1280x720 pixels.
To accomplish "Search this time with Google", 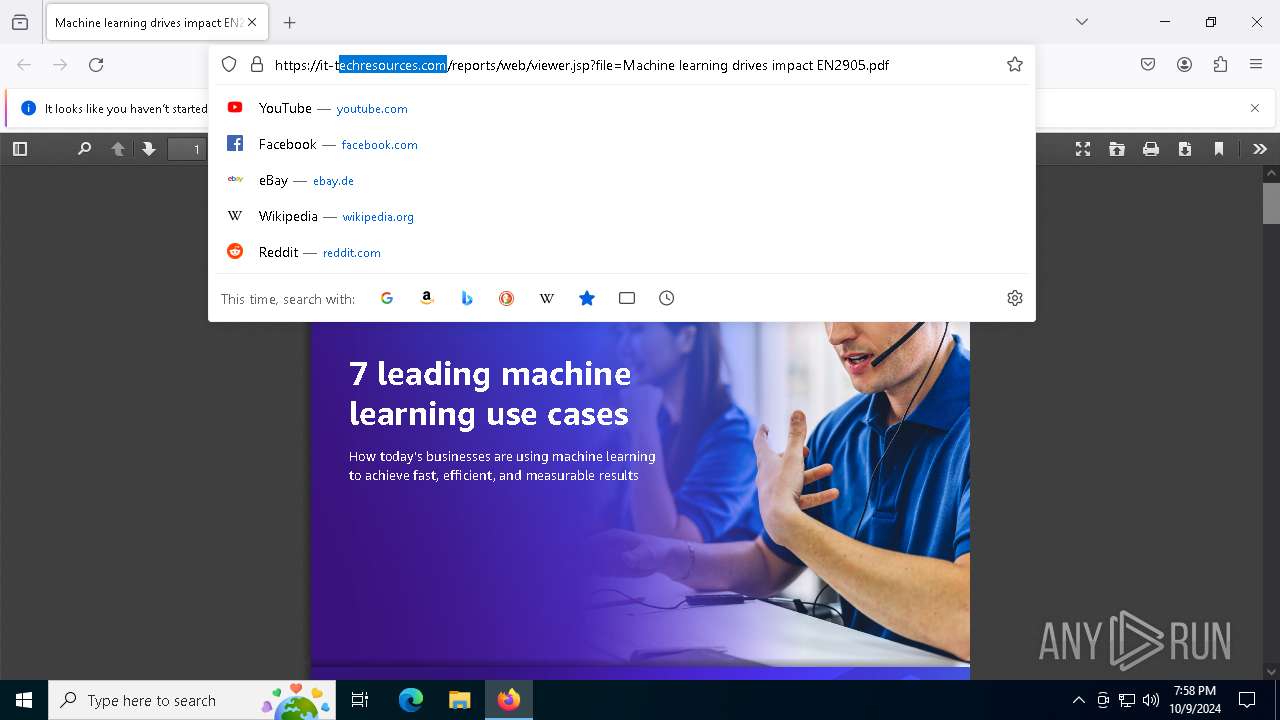I will [387, 298].
